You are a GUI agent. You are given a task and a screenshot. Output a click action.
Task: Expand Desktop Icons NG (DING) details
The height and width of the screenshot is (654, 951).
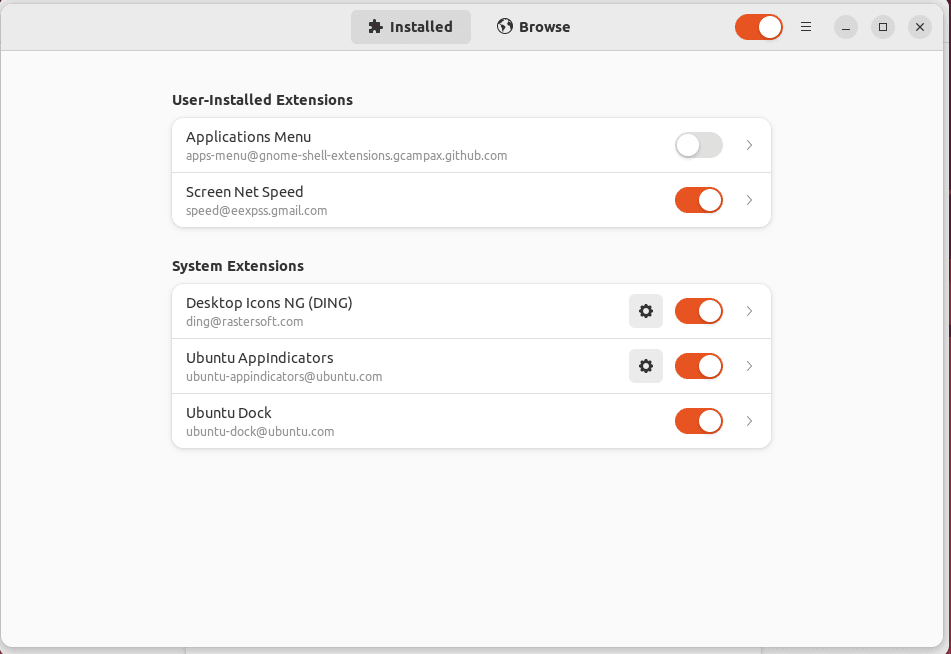(749, 311)
